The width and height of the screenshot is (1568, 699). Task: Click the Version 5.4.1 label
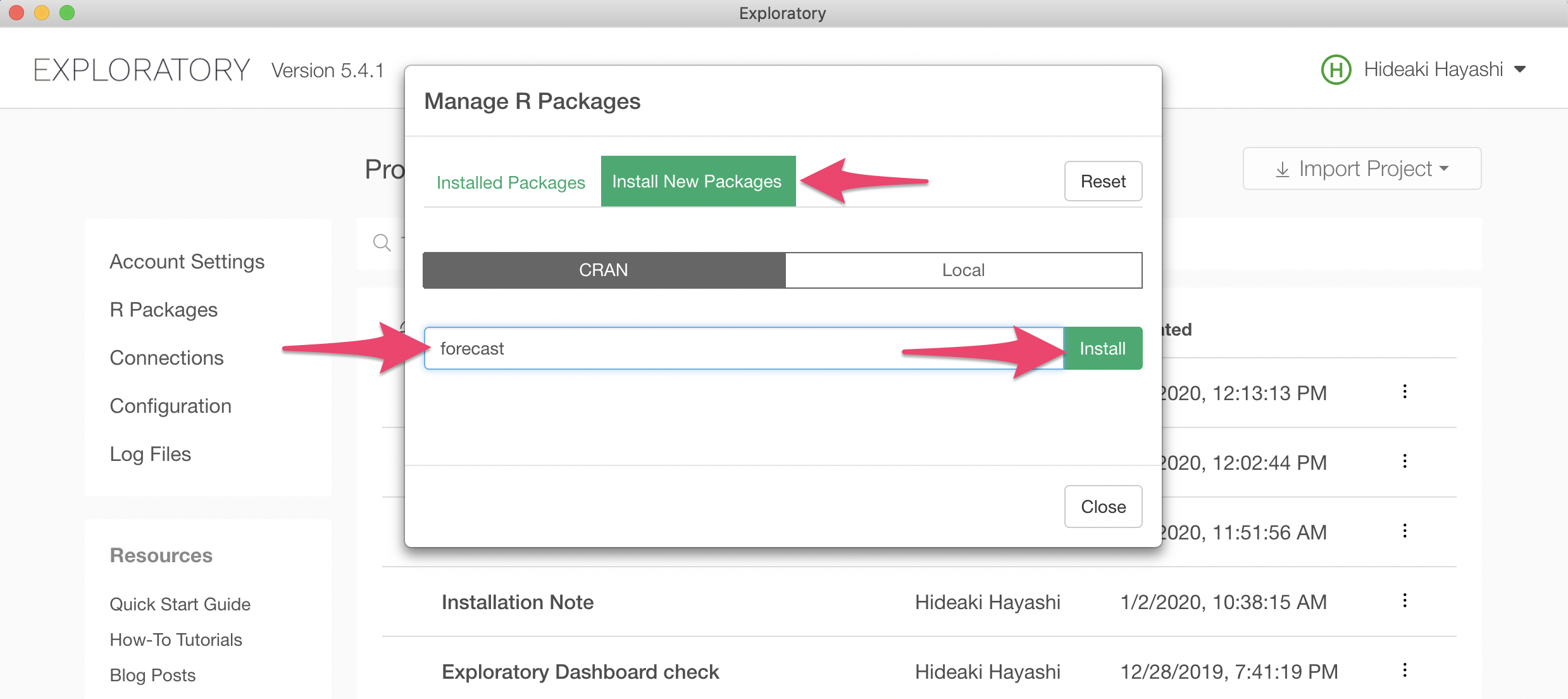(x=328, y=70)
